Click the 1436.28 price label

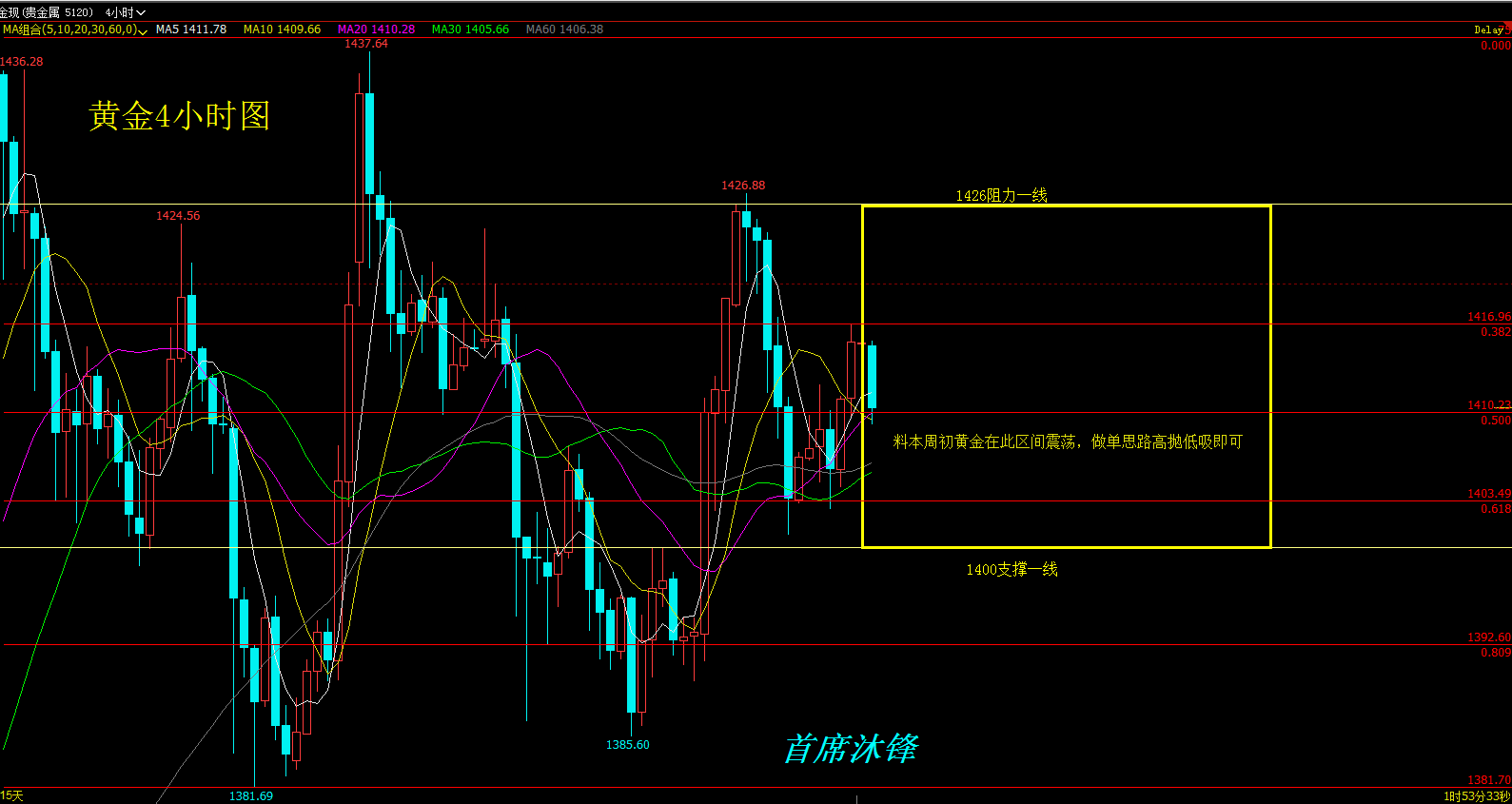tap(22, 62)
